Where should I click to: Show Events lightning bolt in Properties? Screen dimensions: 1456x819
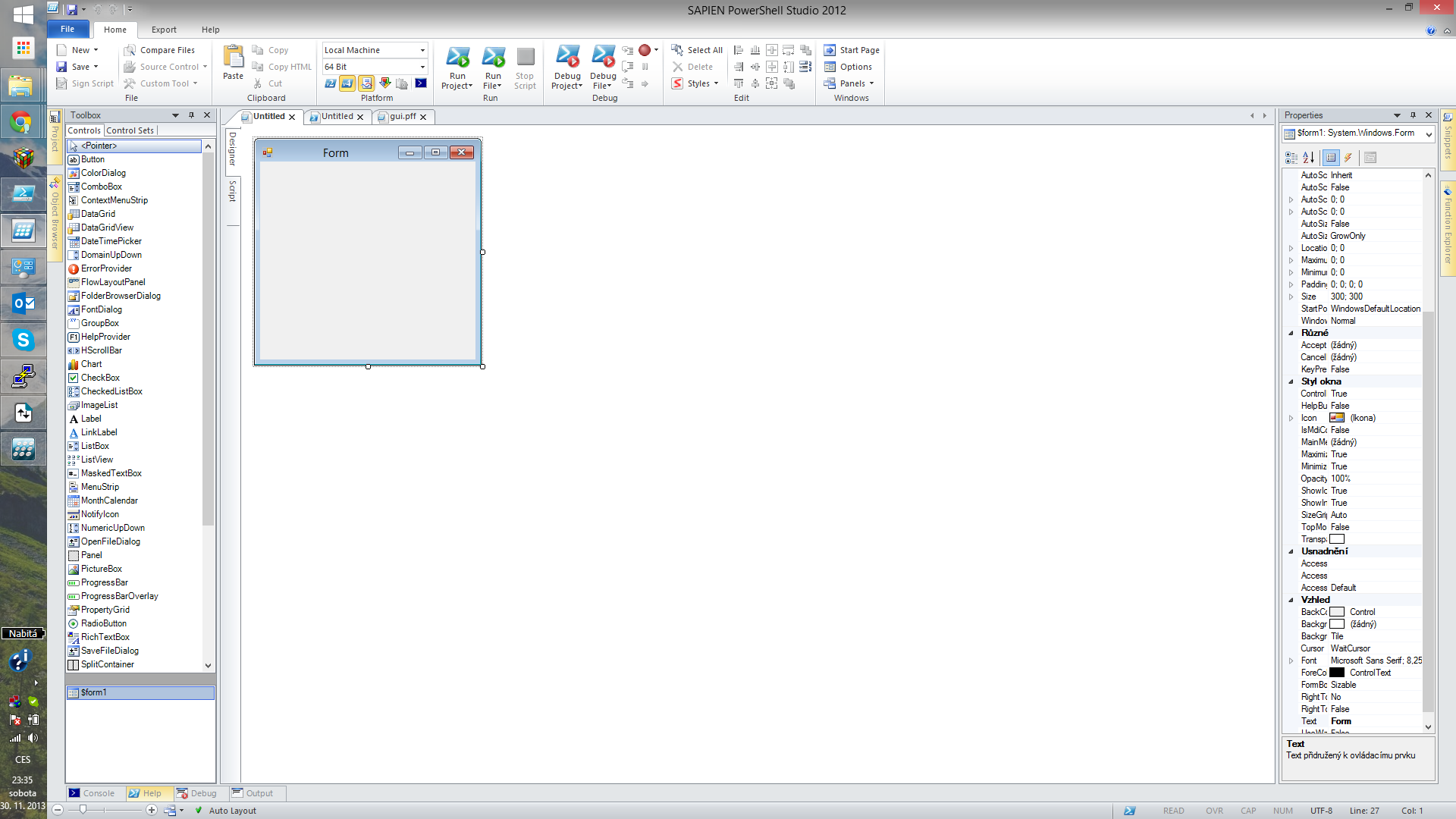point(1348,158)
